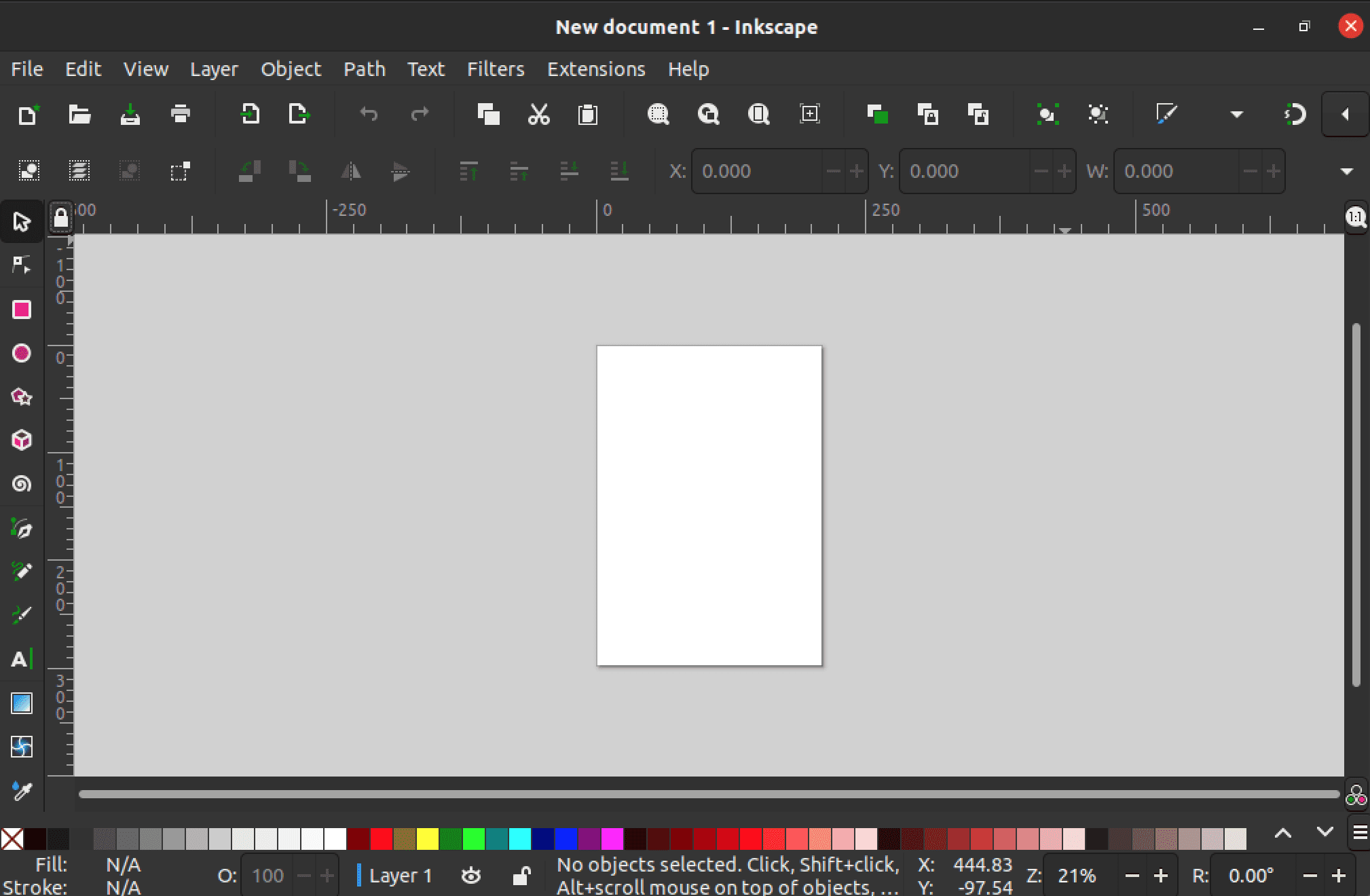Select all objects icon
Image resolution: width=1370 pixels, height=896 pixels.
[29, 170]
